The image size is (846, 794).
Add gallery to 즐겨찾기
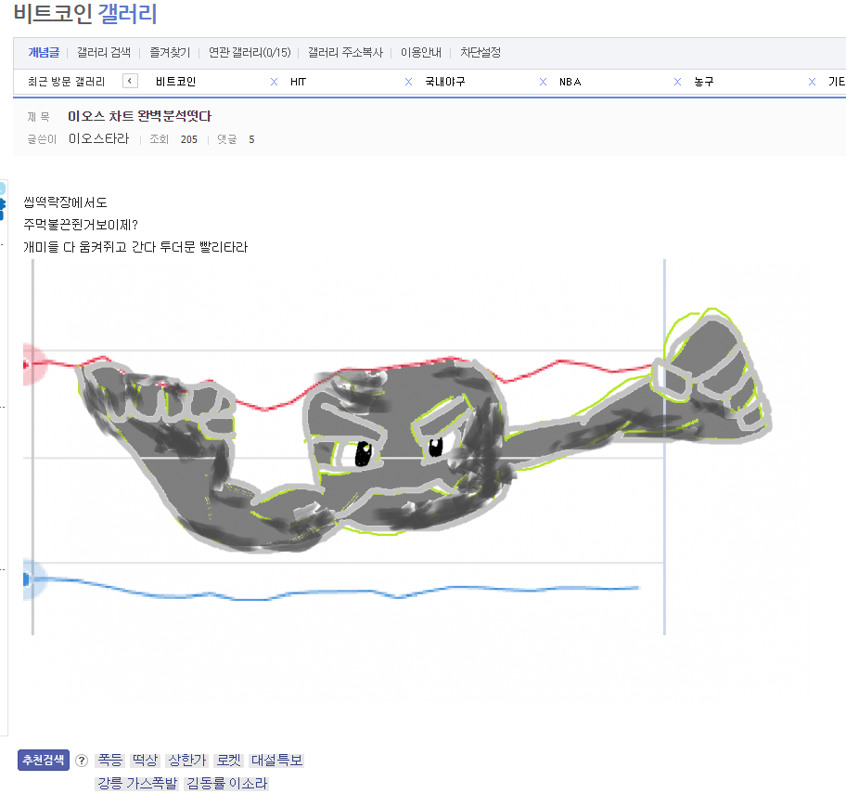(x=169, y=52)
